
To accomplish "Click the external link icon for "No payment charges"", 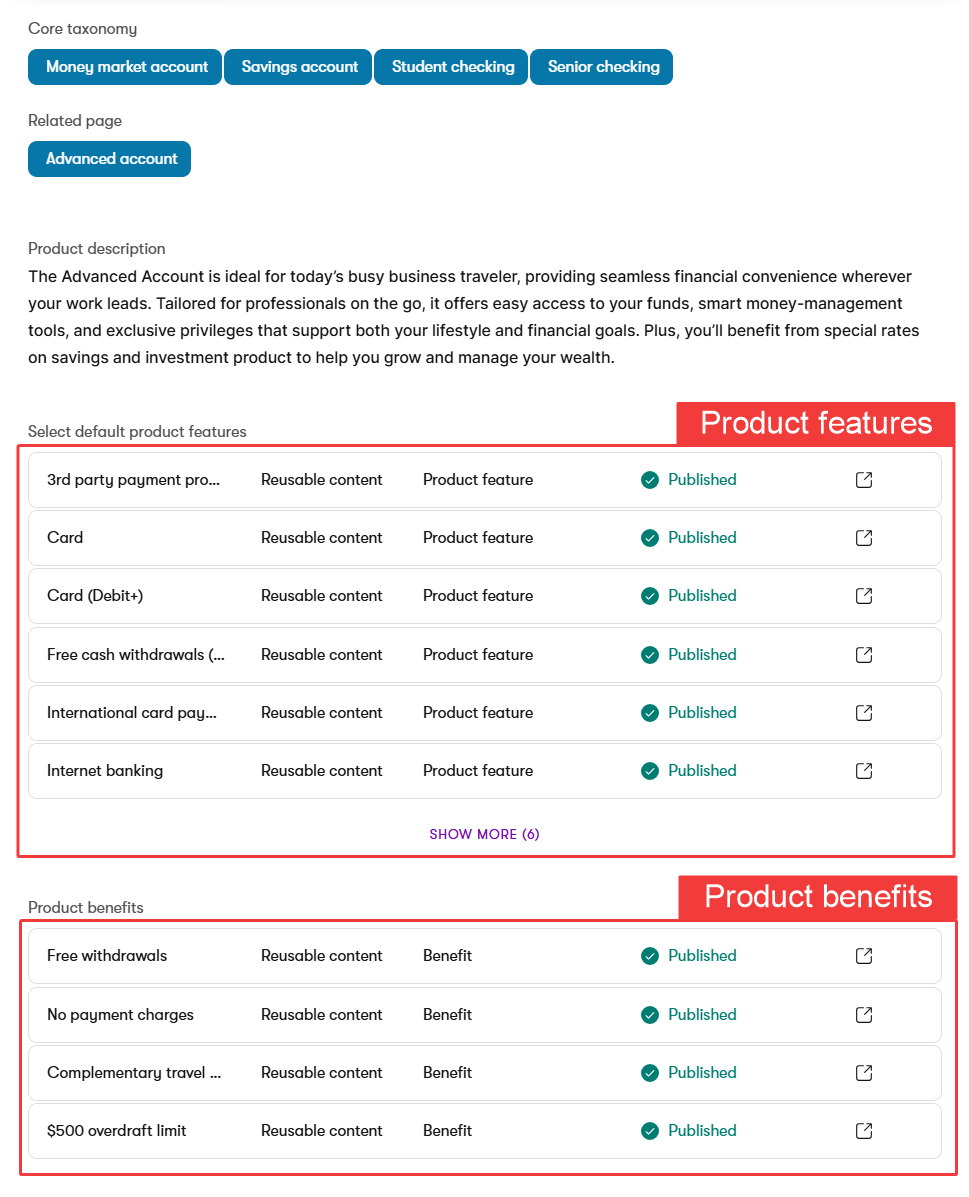I will (862, 1014).
